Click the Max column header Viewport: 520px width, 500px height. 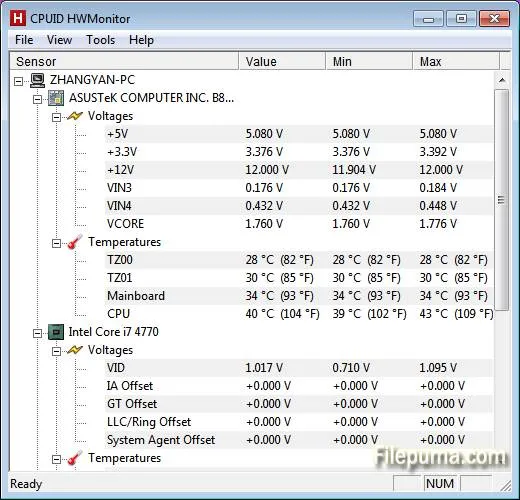point(456,61)
